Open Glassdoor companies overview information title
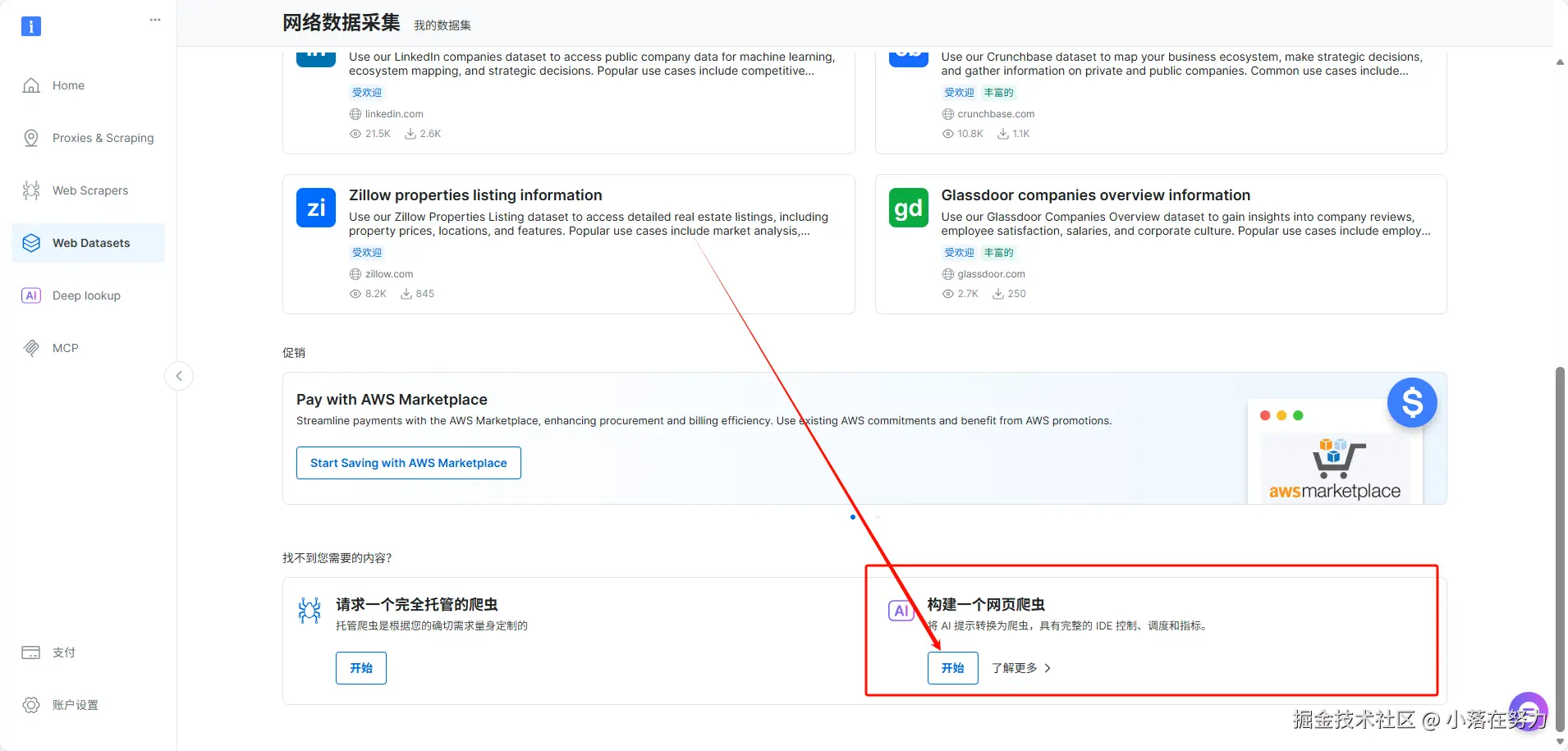Screen dimensions: 1568x751 tap(1096, 195)
